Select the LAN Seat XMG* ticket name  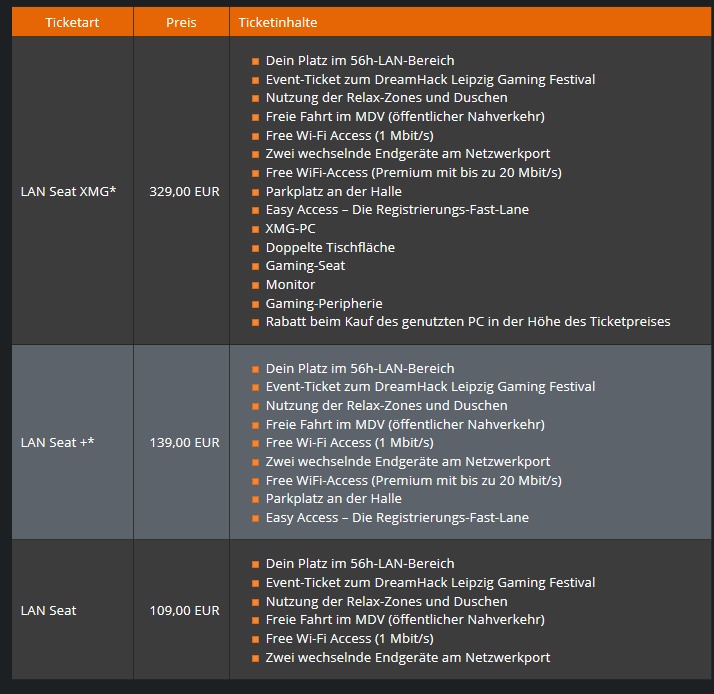click(68, 191)
